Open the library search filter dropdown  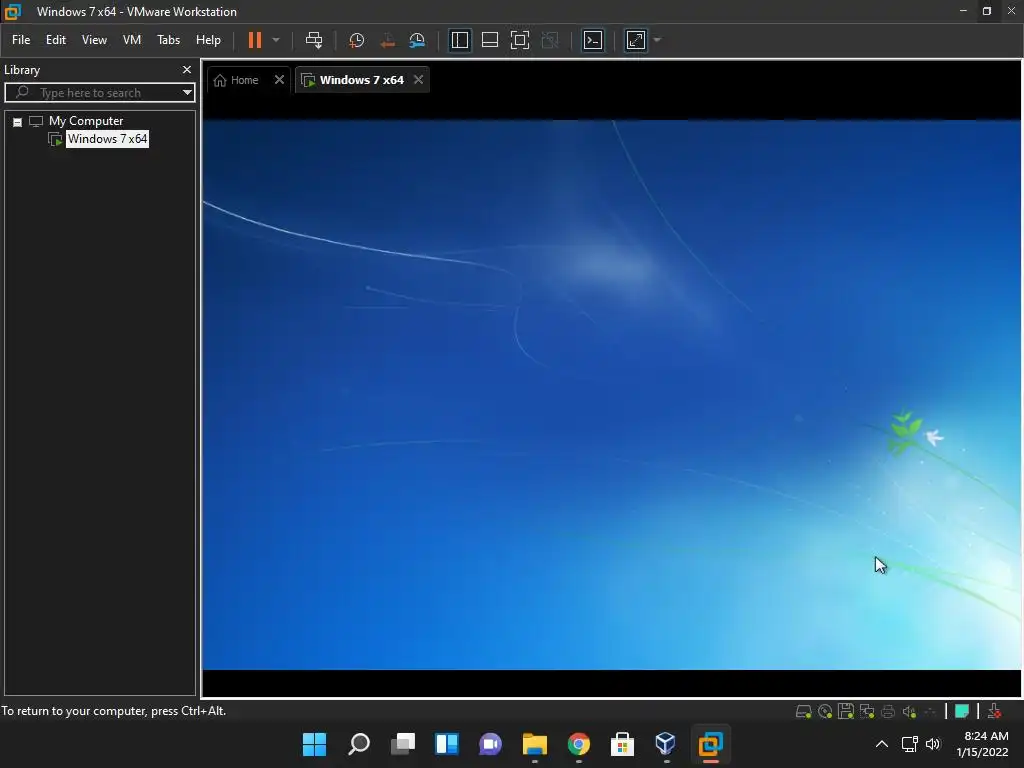[187, 93]
